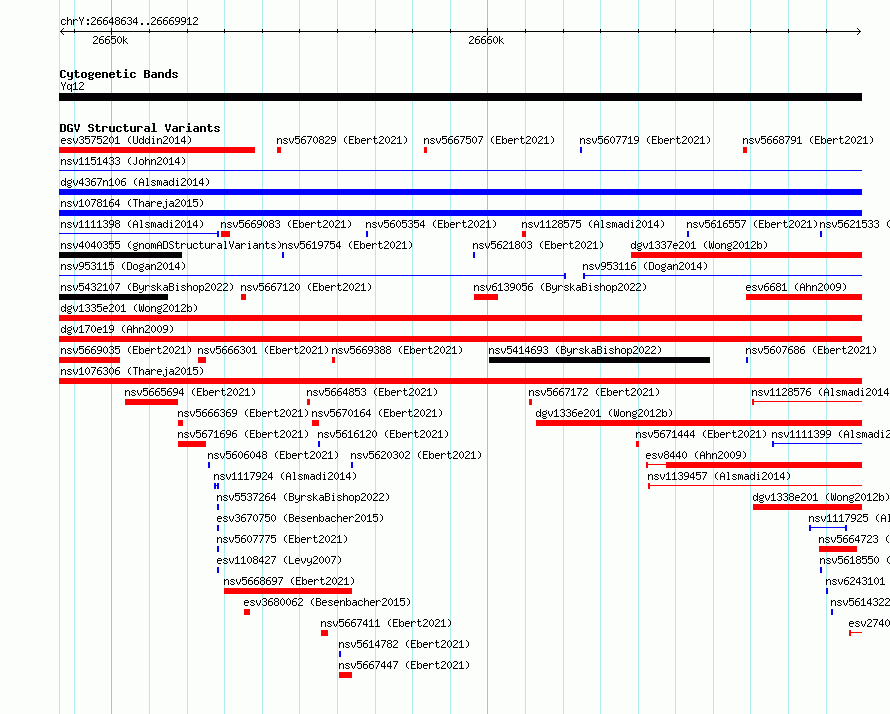Click the dgv4367n106 (Alsmadi2014) label
The image size is (890, 714).
[x=135, y=182]
